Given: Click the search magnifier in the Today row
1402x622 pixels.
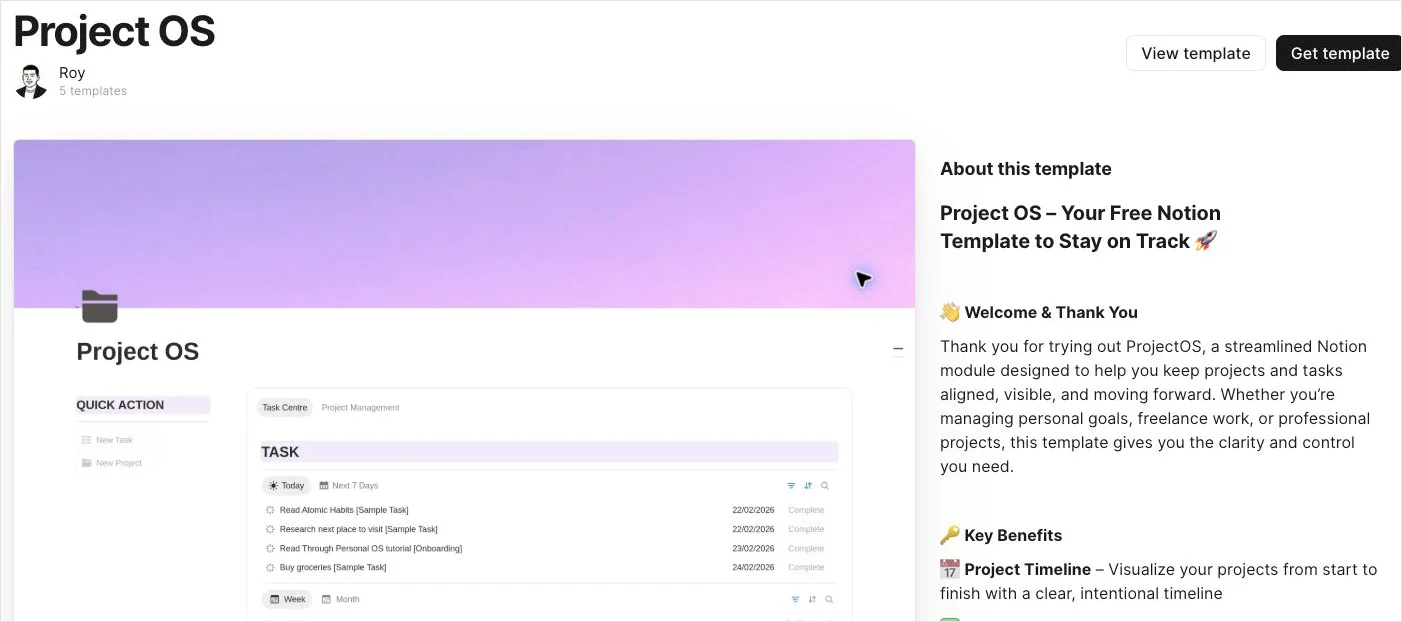Looking at the screenshot, I should coord(825,486).
